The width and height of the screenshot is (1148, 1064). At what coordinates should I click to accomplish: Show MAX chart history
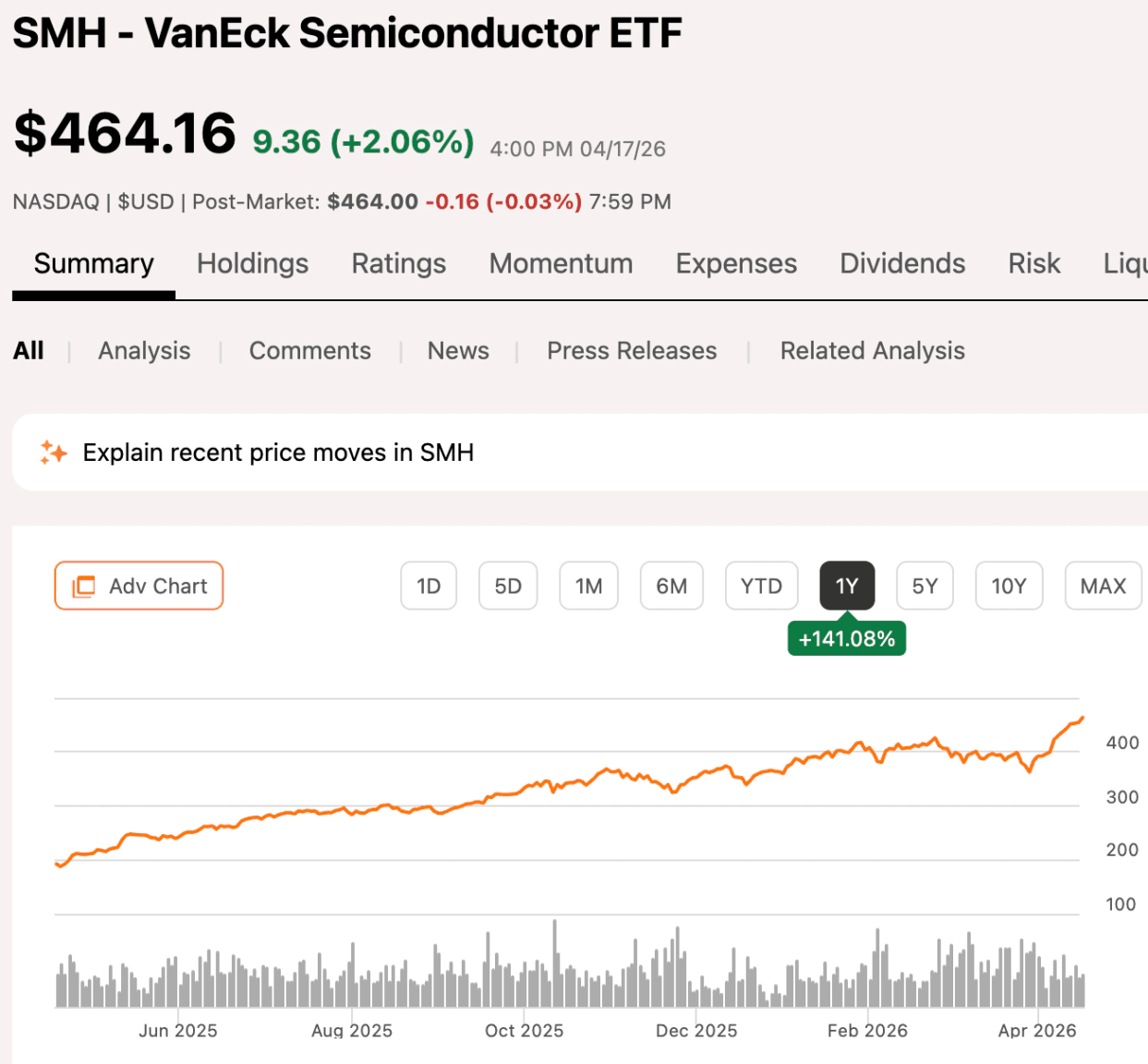(x=1103, y=586)
